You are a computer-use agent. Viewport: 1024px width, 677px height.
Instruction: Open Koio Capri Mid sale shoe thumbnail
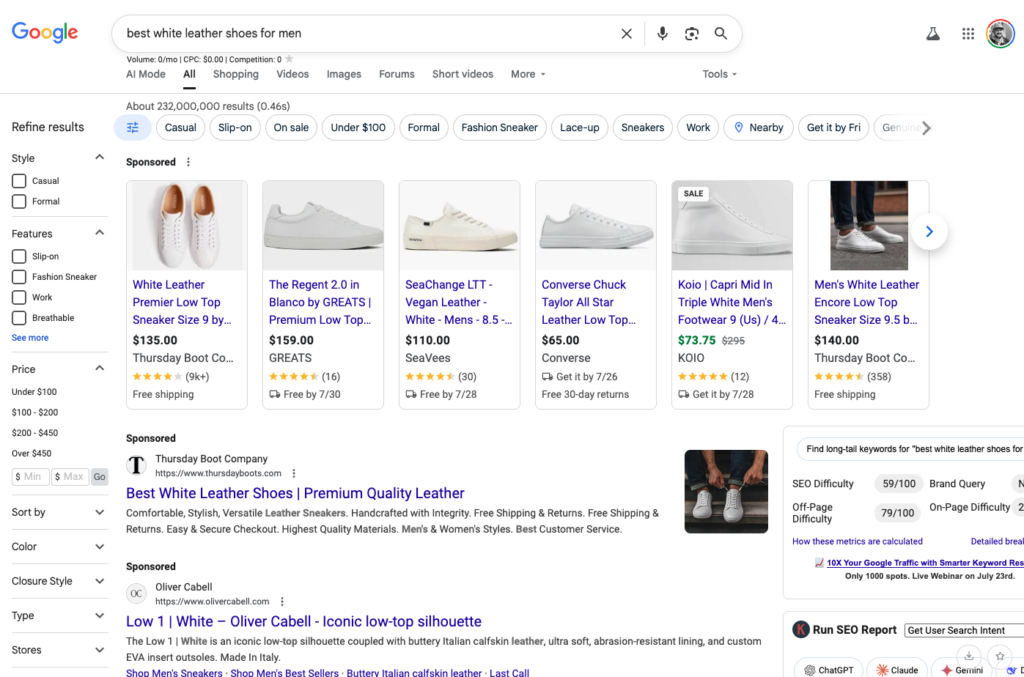click(732, 225)
